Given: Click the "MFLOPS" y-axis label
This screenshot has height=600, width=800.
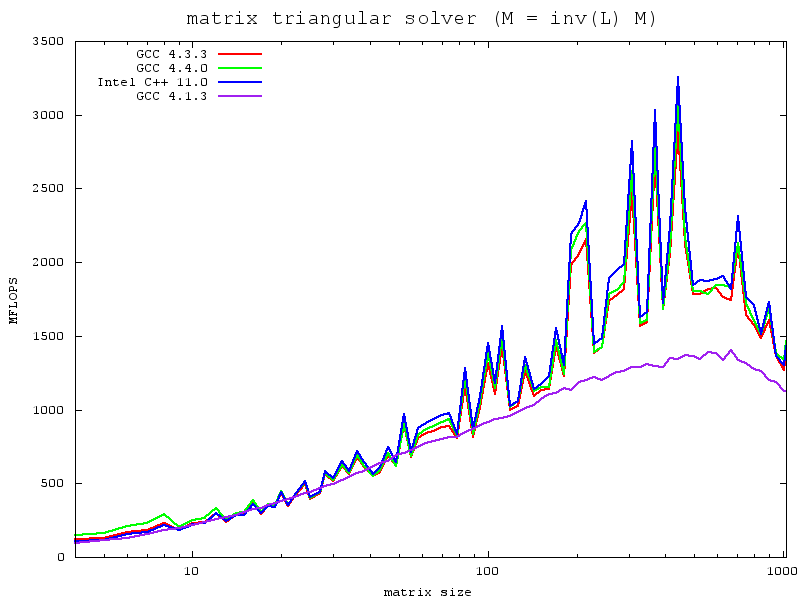Looking at the screenshot, I should (14, 300).
